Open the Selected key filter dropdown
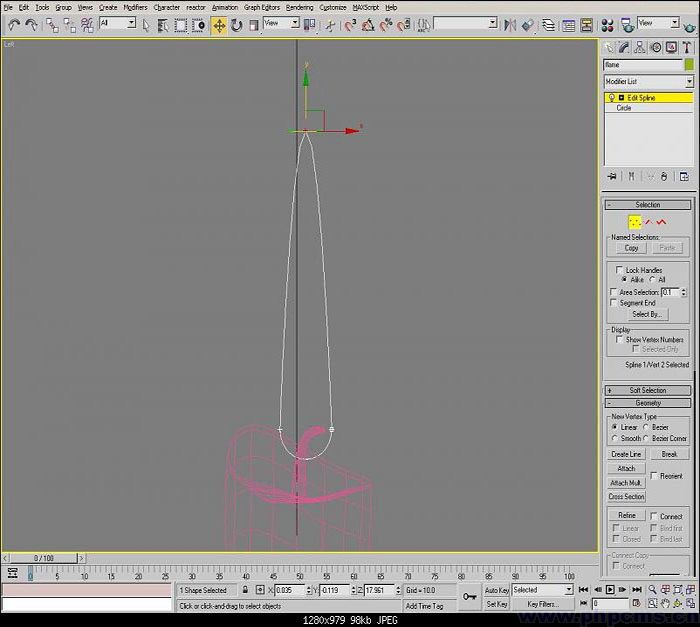Screen dimensions: 700x627 pos(542,590)
